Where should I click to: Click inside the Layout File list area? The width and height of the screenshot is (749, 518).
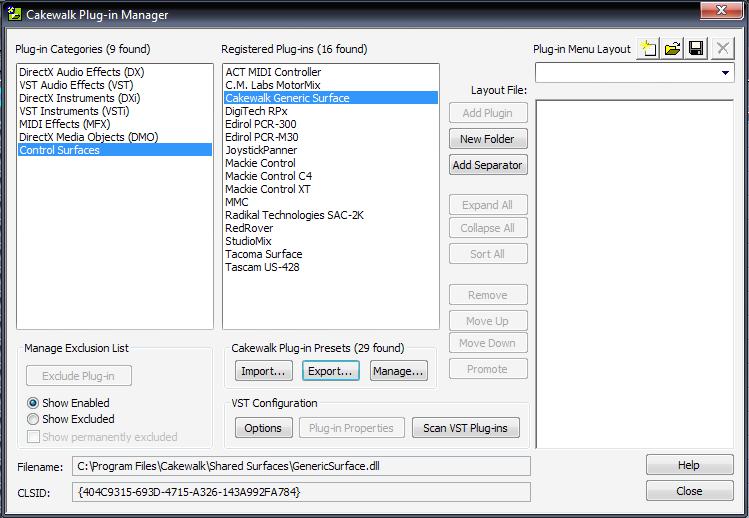(x=634, y=274)
